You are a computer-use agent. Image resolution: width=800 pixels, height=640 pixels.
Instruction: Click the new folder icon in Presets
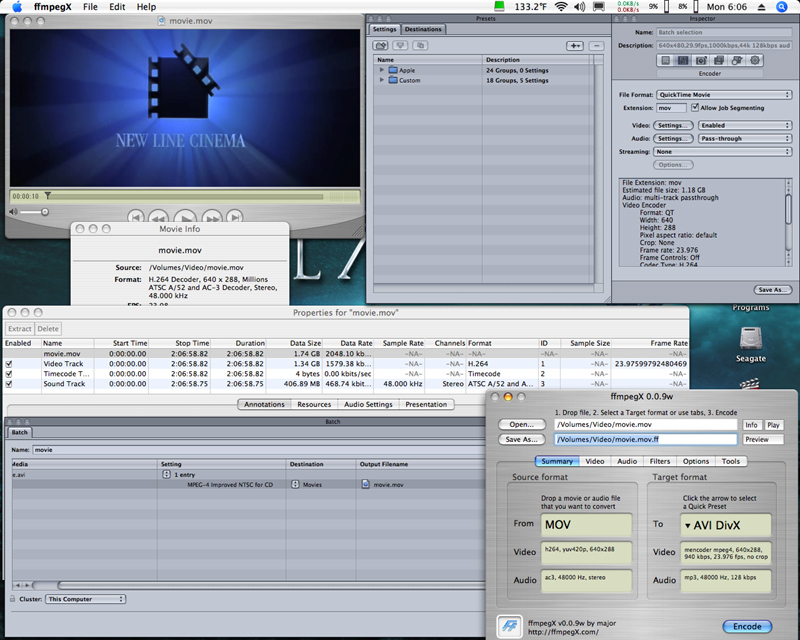(x=381, y=45)
